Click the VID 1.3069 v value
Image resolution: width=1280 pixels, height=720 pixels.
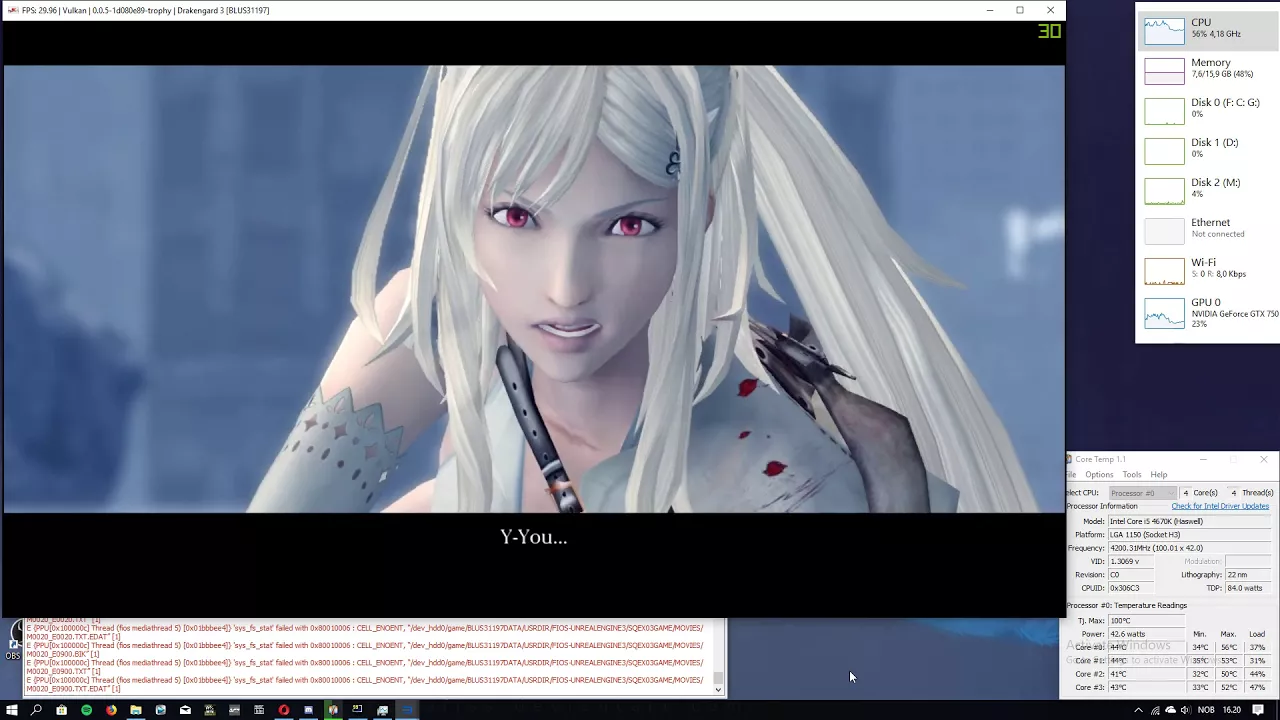[x=1130, y=561]
